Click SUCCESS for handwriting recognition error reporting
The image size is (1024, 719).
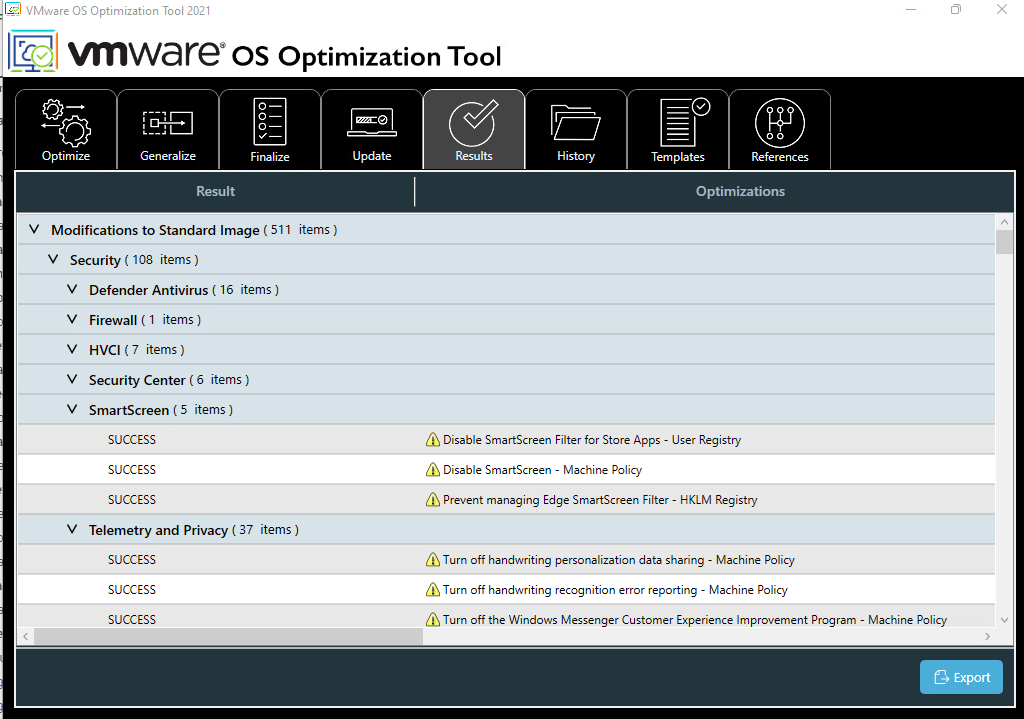pos(132,590)
